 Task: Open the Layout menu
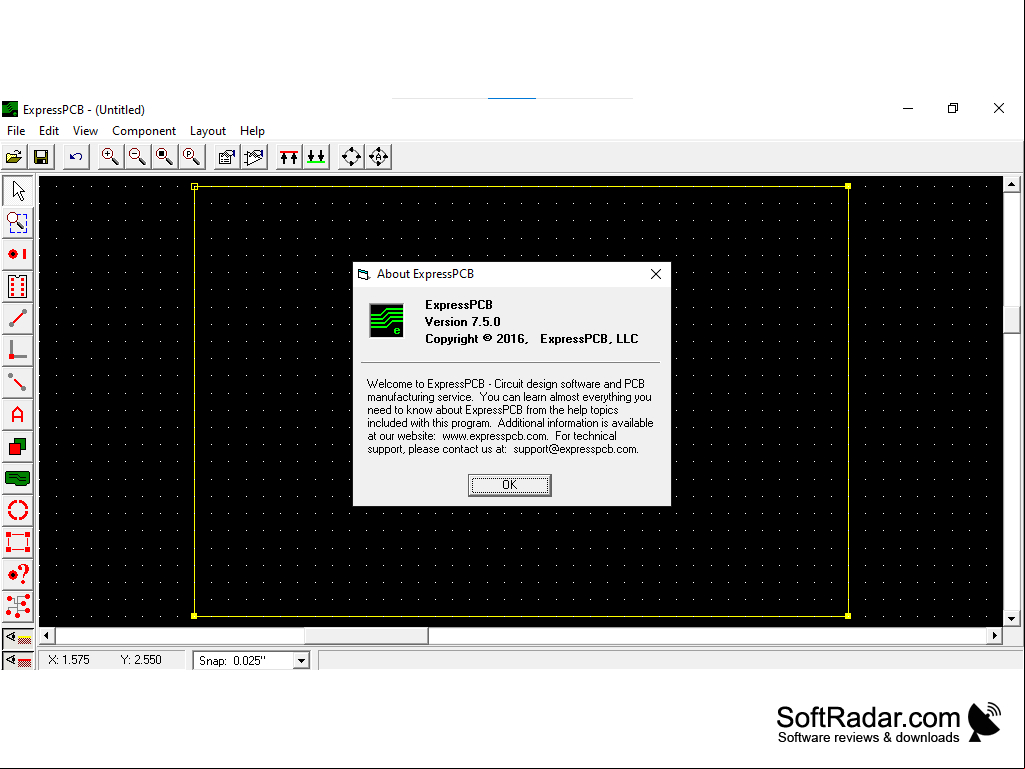[208, 131]
